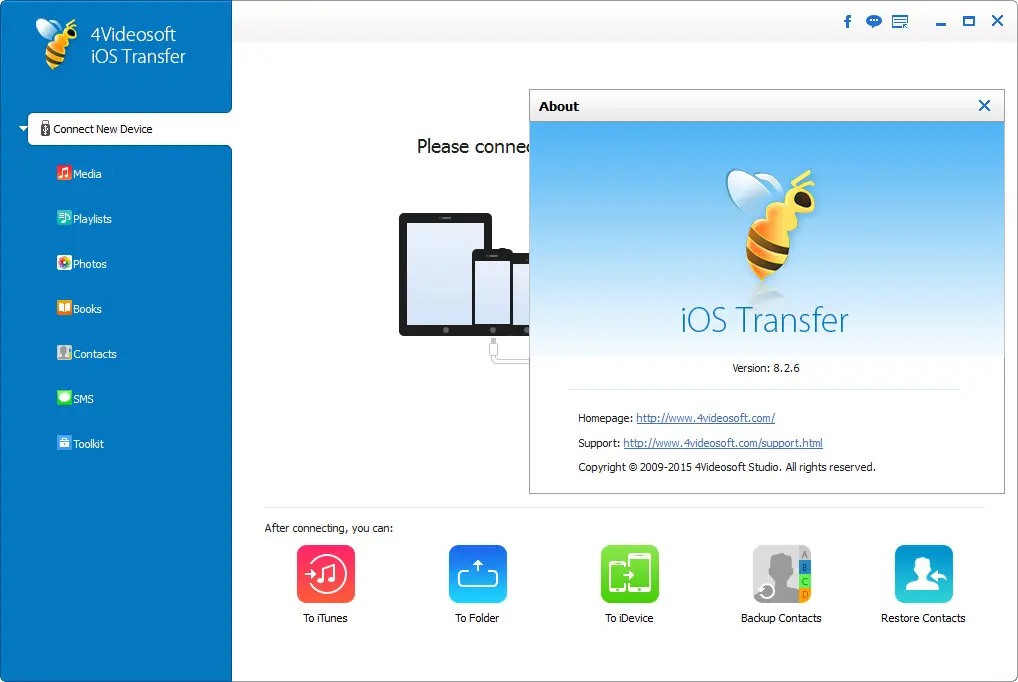This screenshot has width=1018, height=682.
Task: Open the Books section label
Action: click(87, 309)
